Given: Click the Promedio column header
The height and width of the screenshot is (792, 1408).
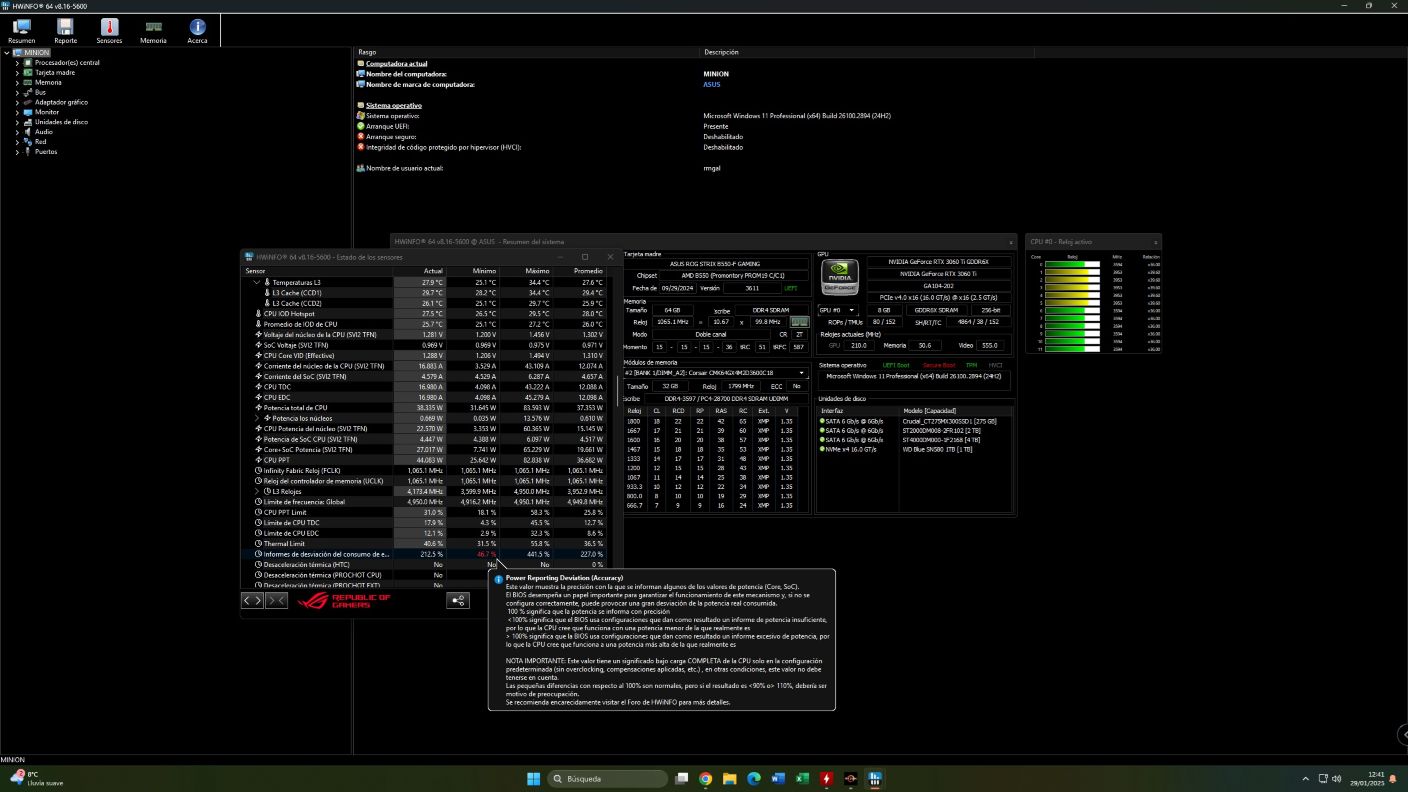Looking at the screenshot, I should coord(589,271).
